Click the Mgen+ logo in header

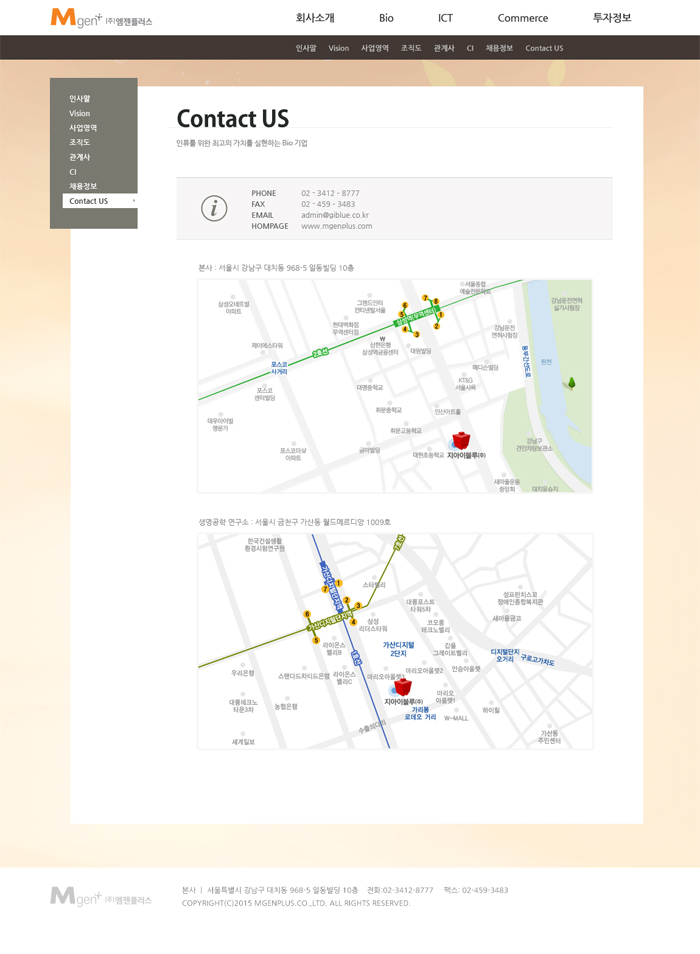[101, 18]
